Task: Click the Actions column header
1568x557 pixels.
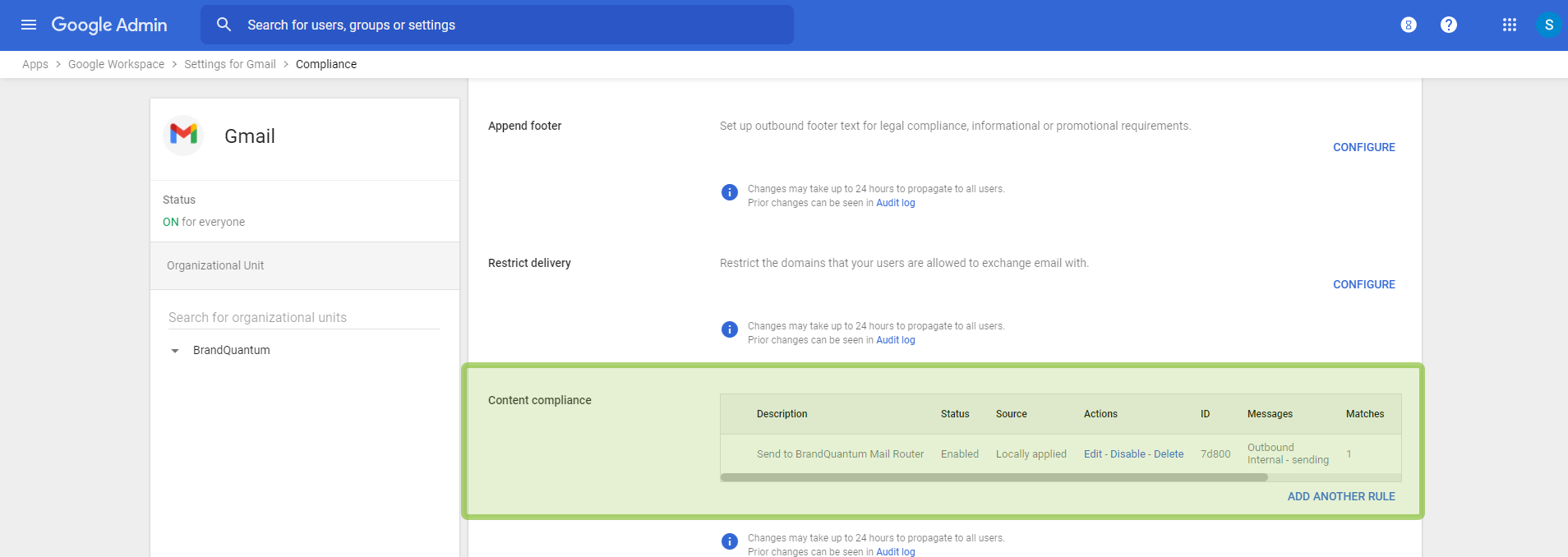Action: click(1100, 414)
